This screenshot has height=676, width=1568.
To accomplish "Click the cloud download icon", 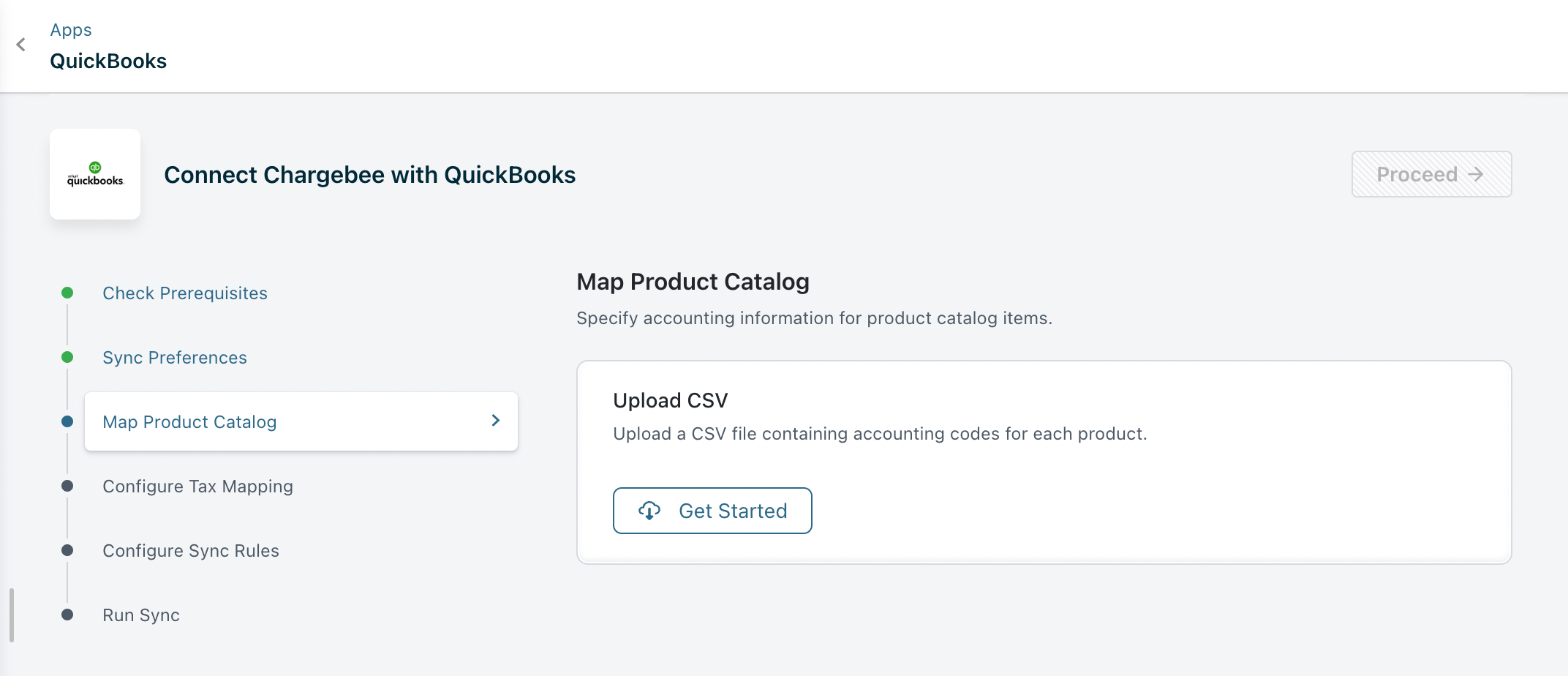I will pos(649,511).
